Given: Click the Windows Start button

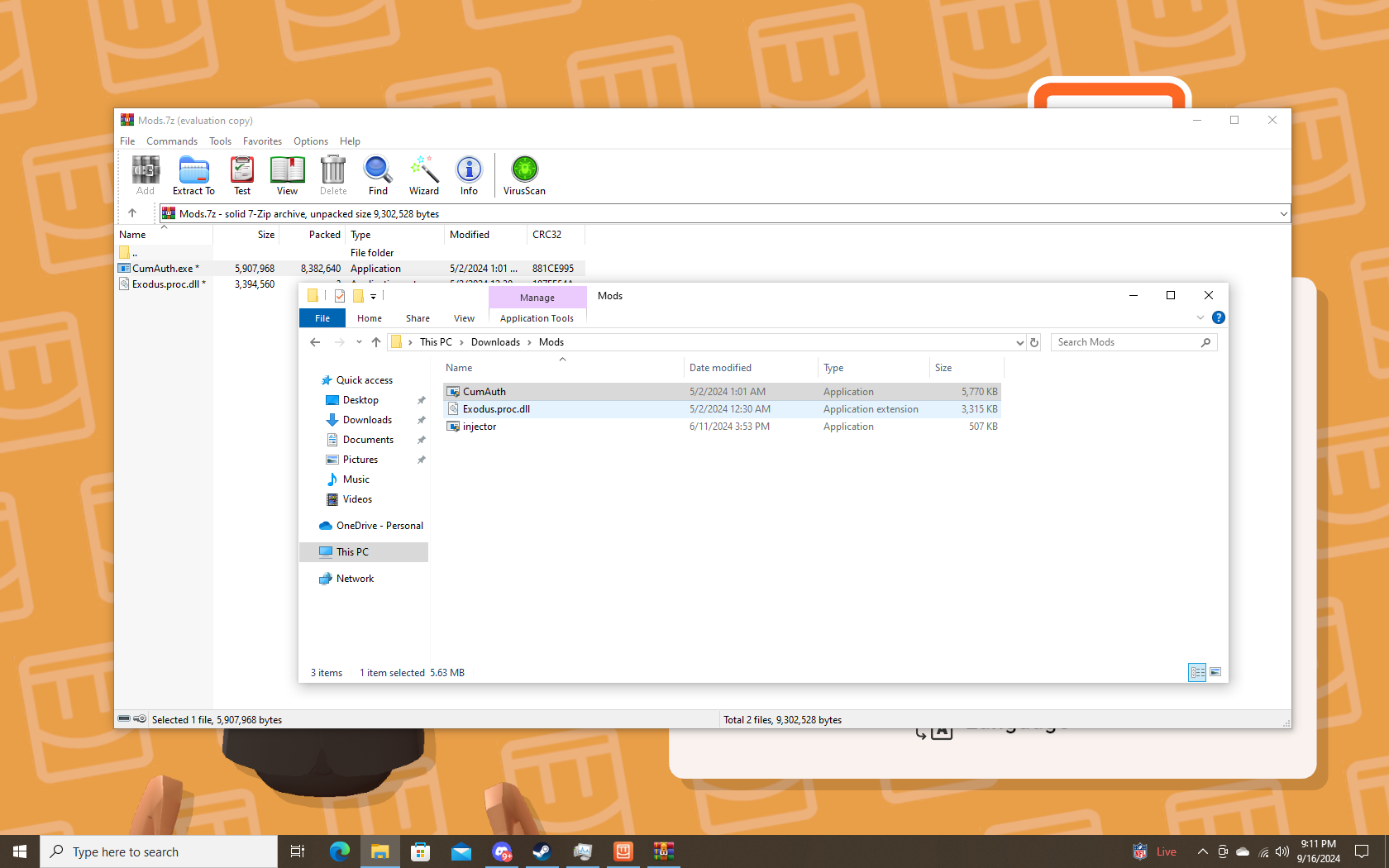Looking at the screenshot, I should (x=20, y=851).
